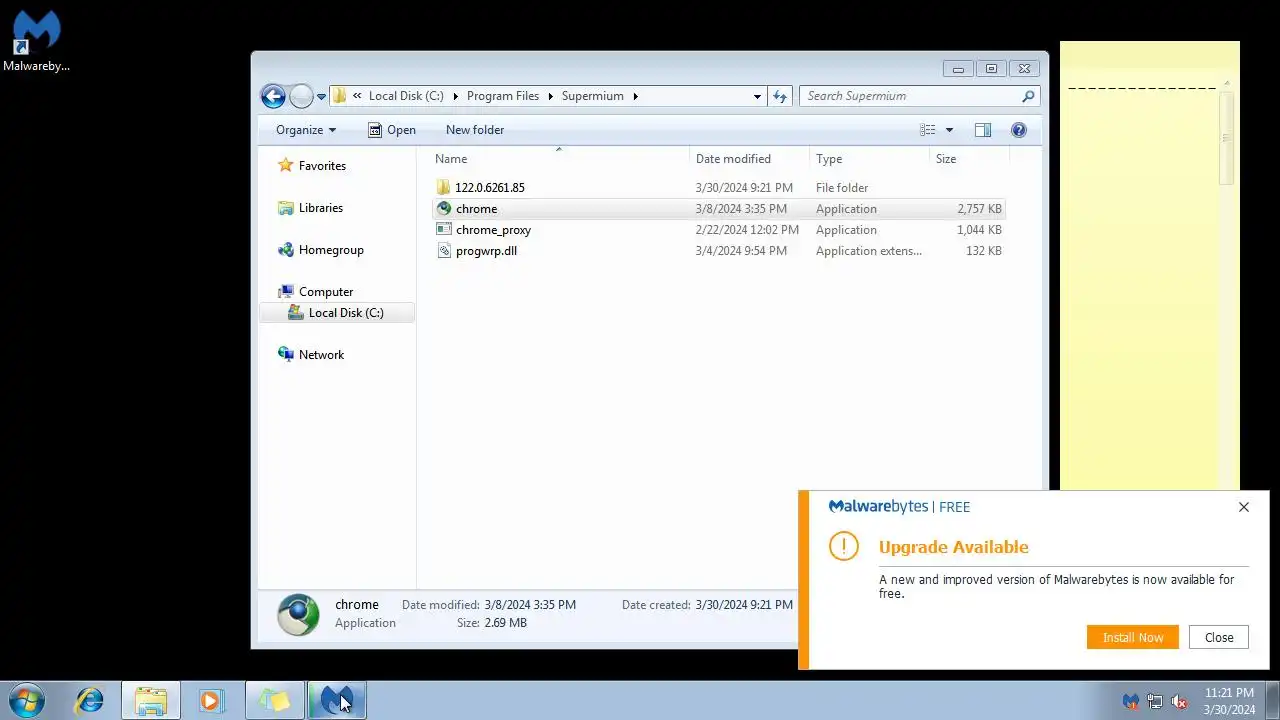Click the folder icon in address bar

pyautogui.click(x=339, y=96)
